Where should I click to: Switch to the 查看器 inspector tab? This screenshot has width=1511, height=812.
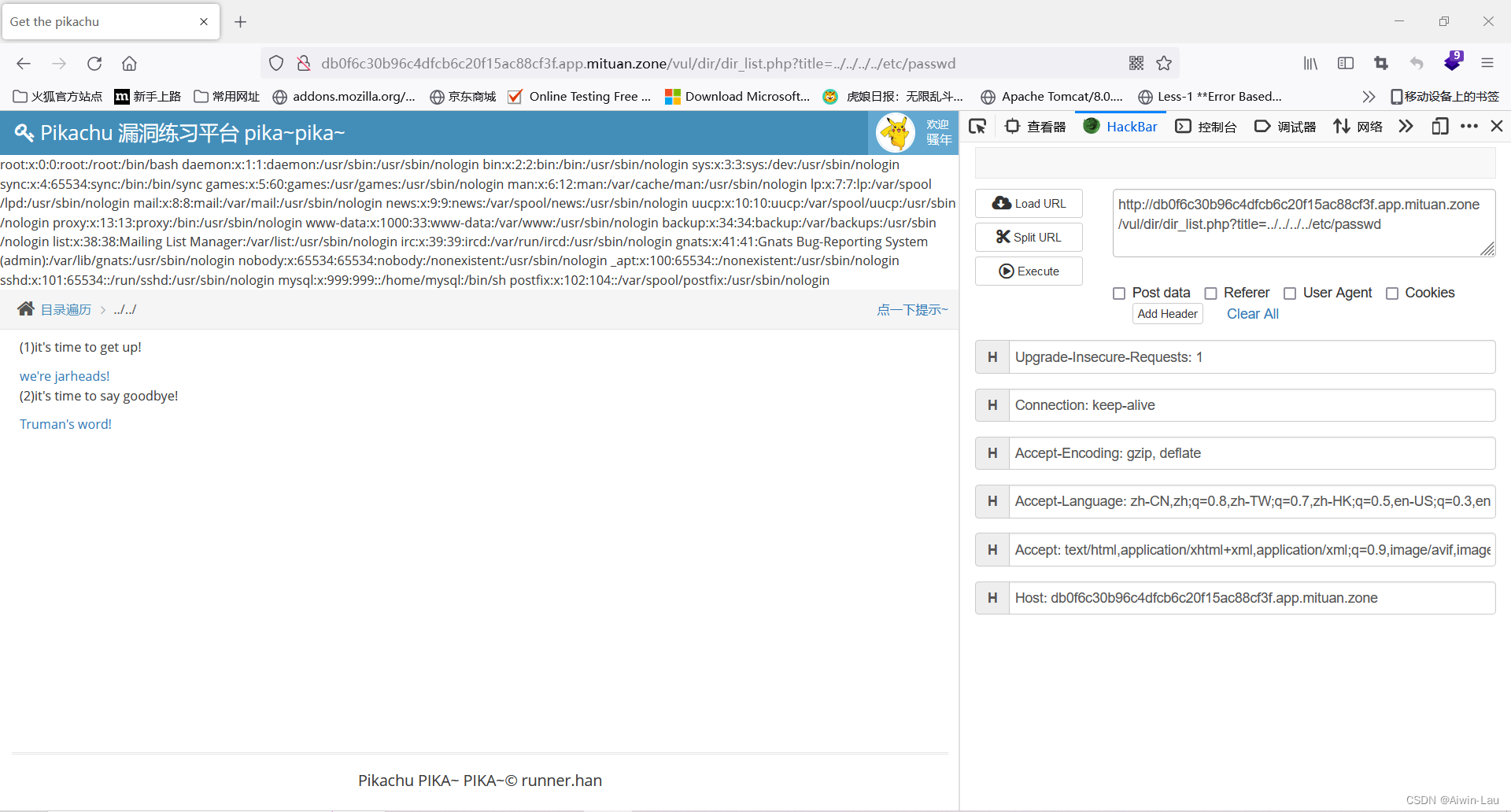pyautogui.click(x=1035, y=127)
